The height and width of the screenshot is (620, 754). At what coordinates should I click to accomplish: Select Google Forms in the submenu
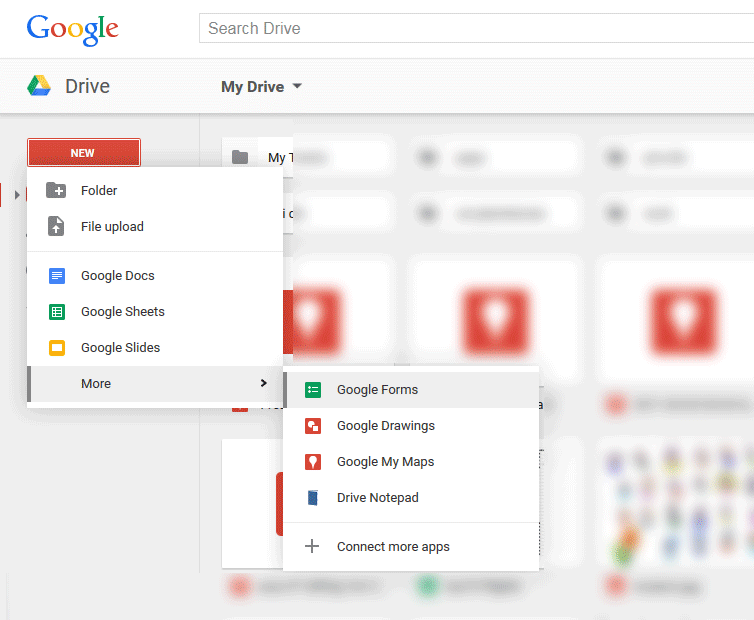point(411,390)
